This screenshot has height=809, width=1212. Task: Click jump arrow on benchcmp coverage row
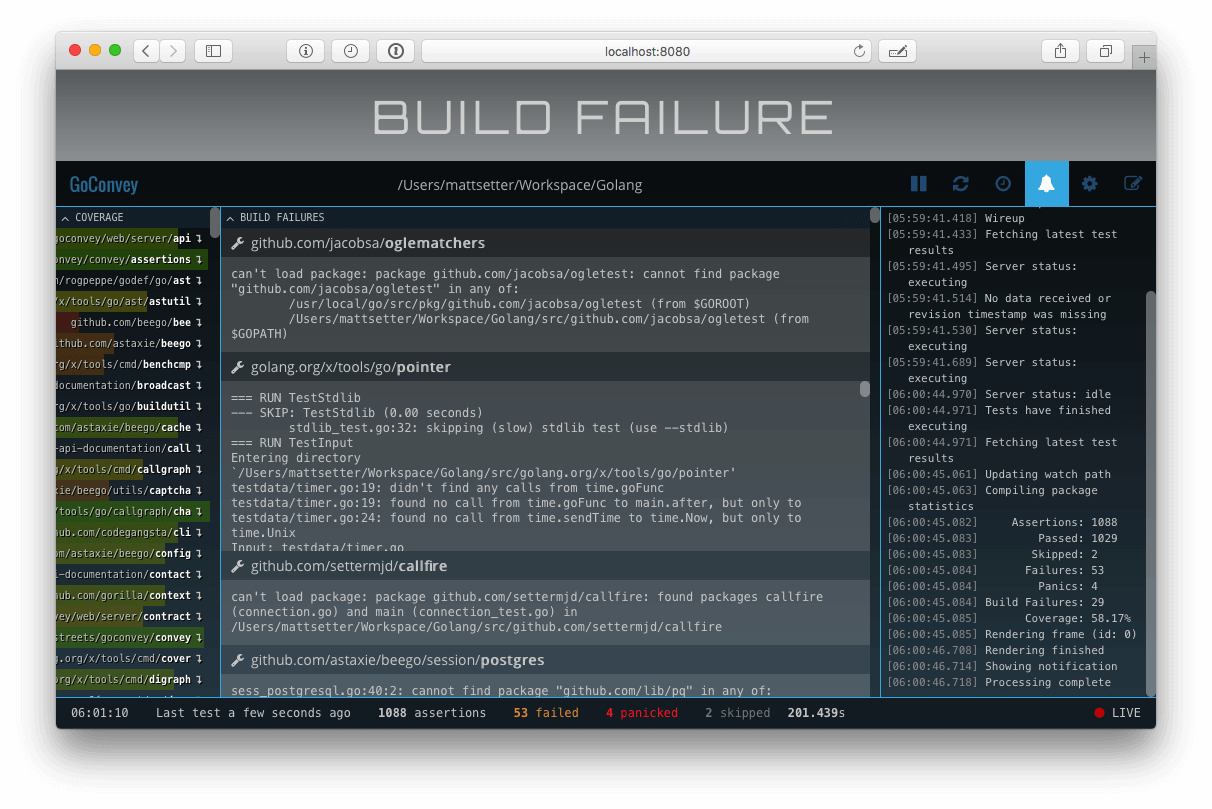pyautogui.click(x=200, y=364)
